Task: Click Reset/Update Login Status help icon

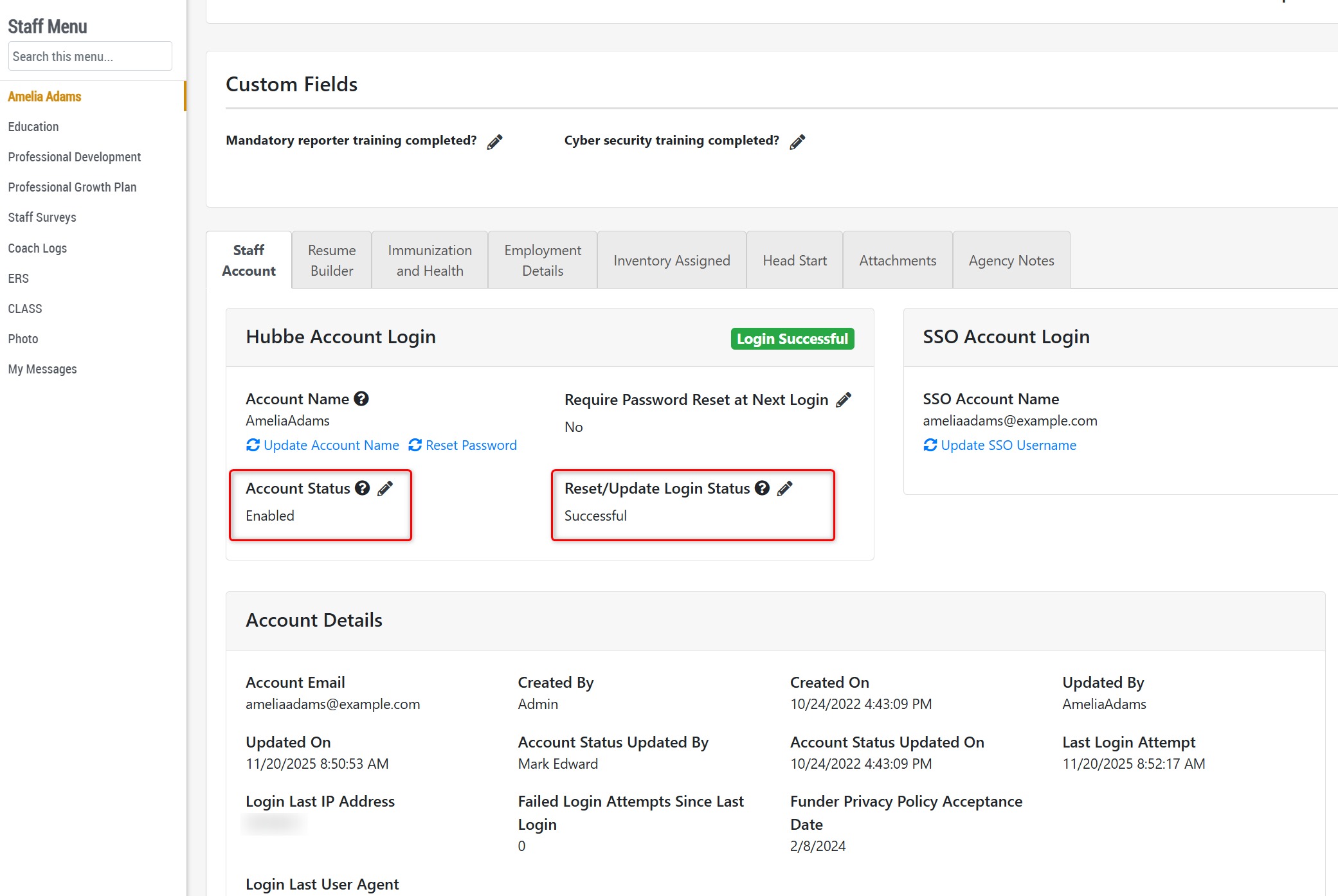Action: coord(762,488)
